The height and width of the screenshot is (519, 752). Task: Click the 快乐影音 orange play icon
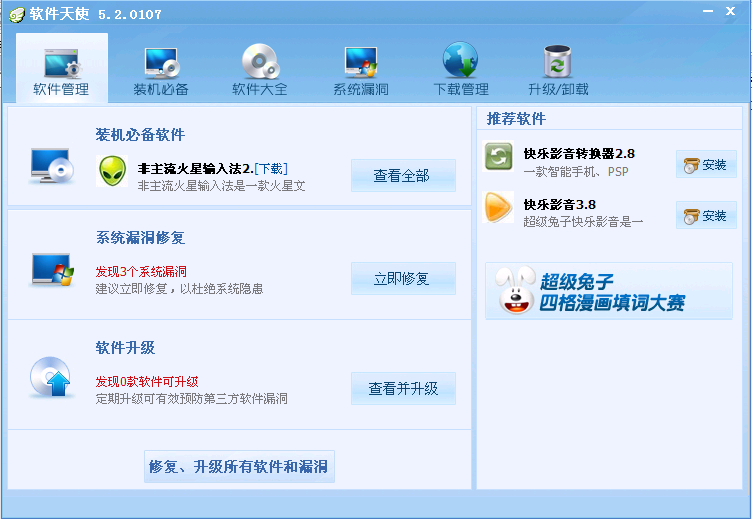coord(498,207)
